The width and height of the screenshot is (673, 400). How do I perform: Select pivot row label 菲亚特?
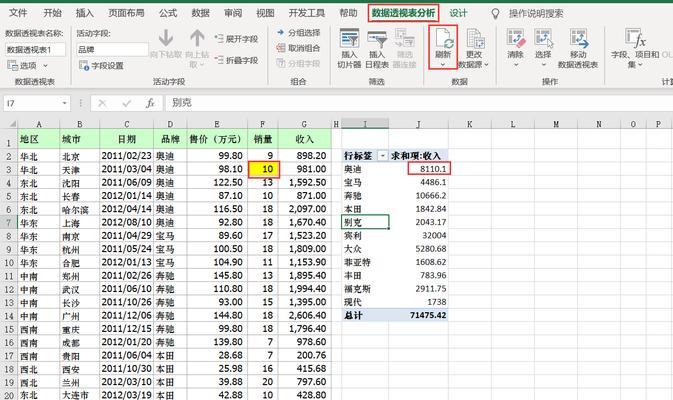click(365, 262)
